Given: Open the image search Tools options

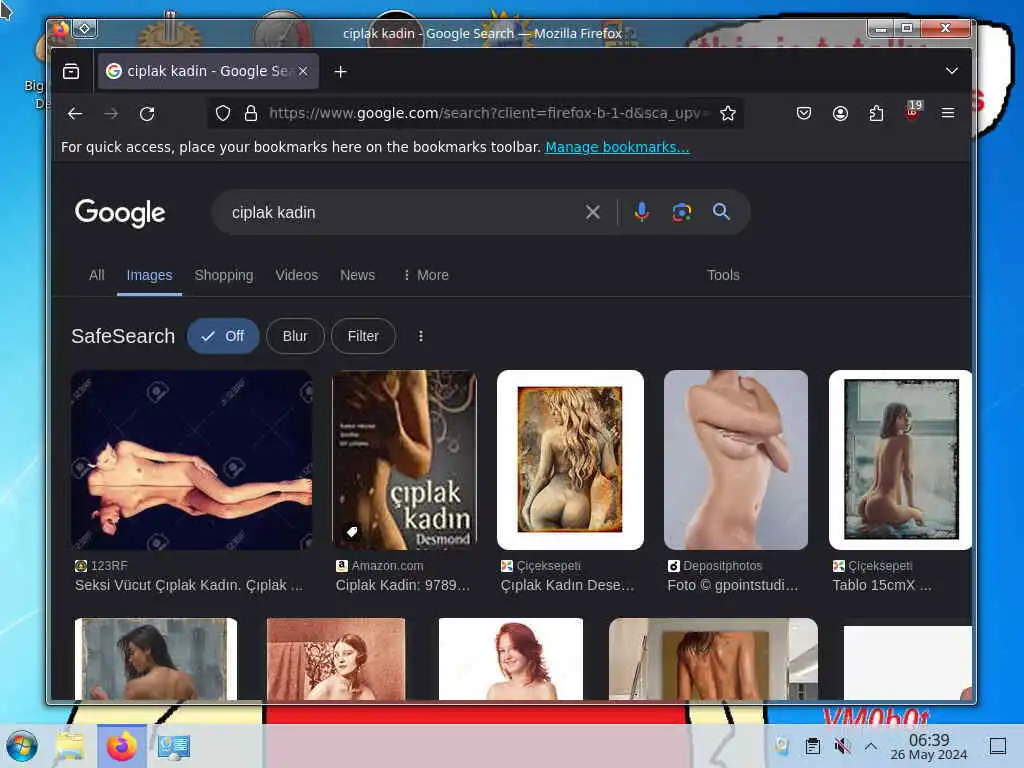Looking at the screenshot, I should (723, 275).
